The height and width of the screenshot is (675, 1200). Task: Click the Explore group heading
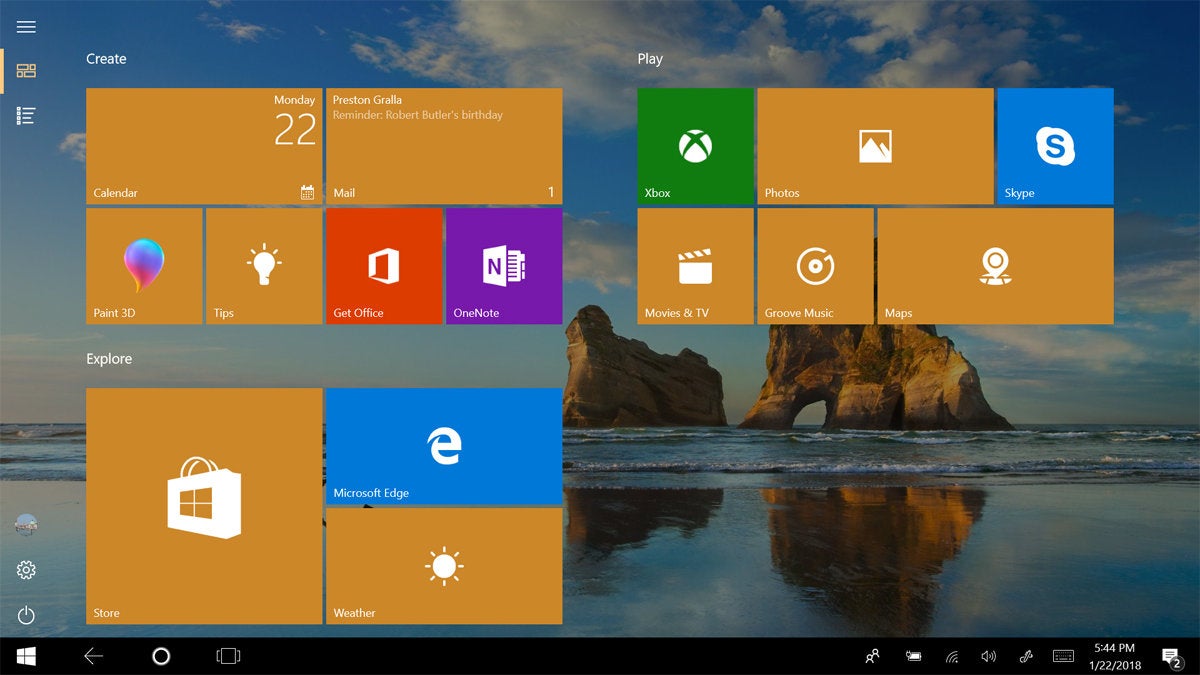point(109,359)
